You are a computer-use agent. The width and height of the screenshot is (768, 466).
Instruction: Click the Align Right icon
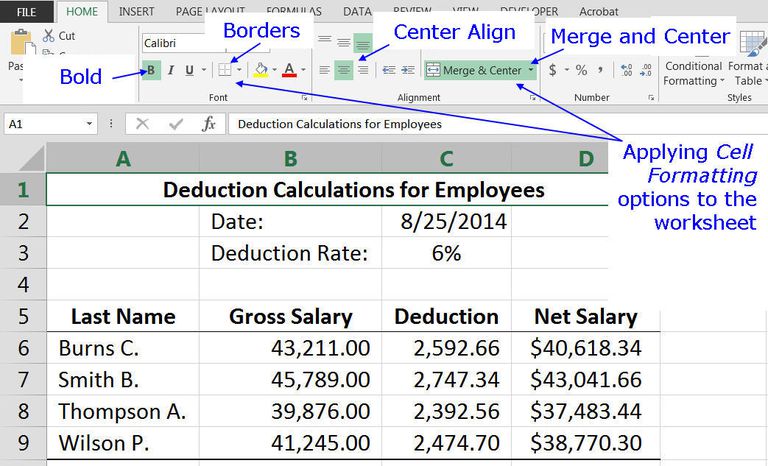(363, 70)
